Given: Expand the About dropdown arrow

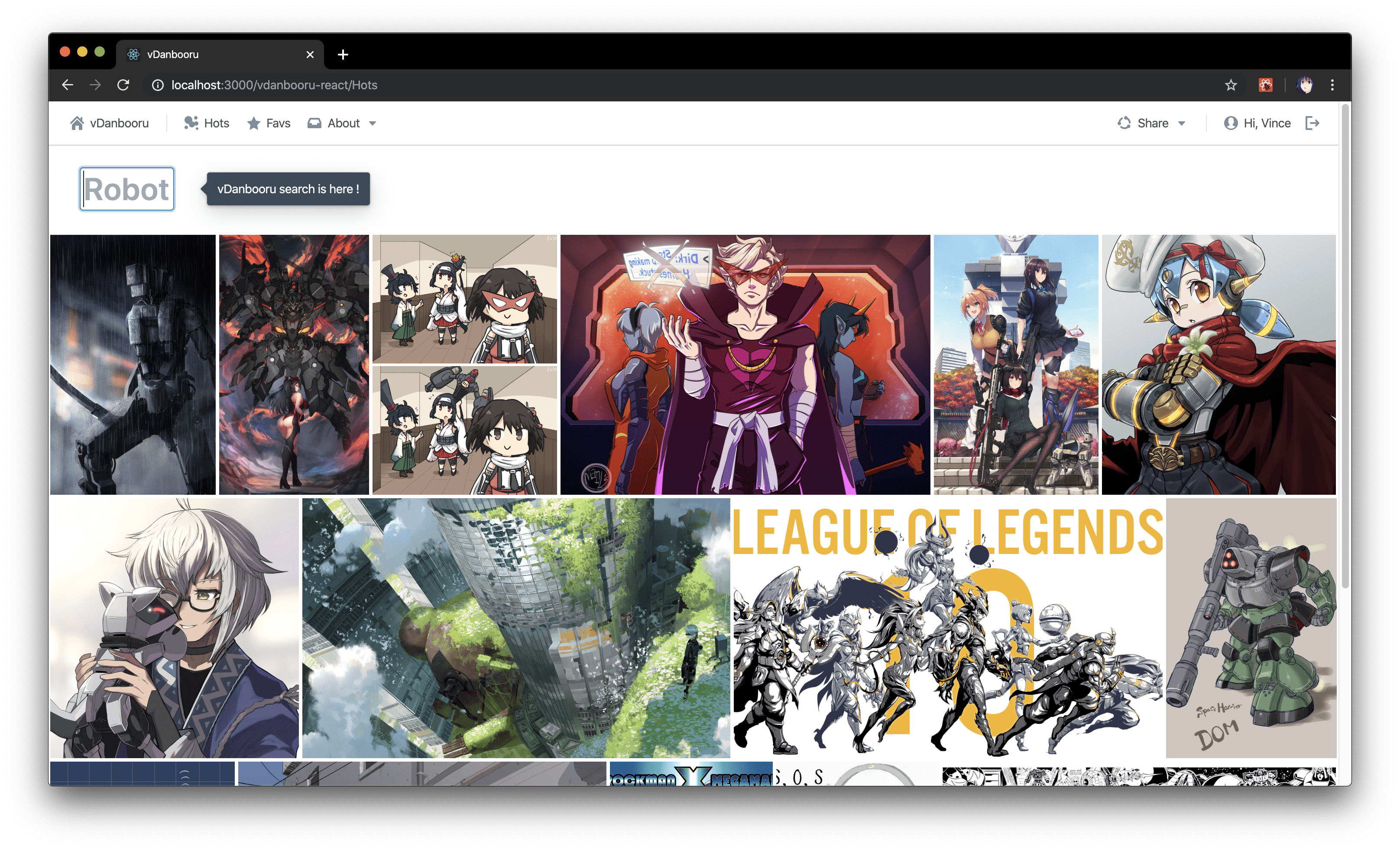Looking at the screenshot, I should tap(373, 123).
